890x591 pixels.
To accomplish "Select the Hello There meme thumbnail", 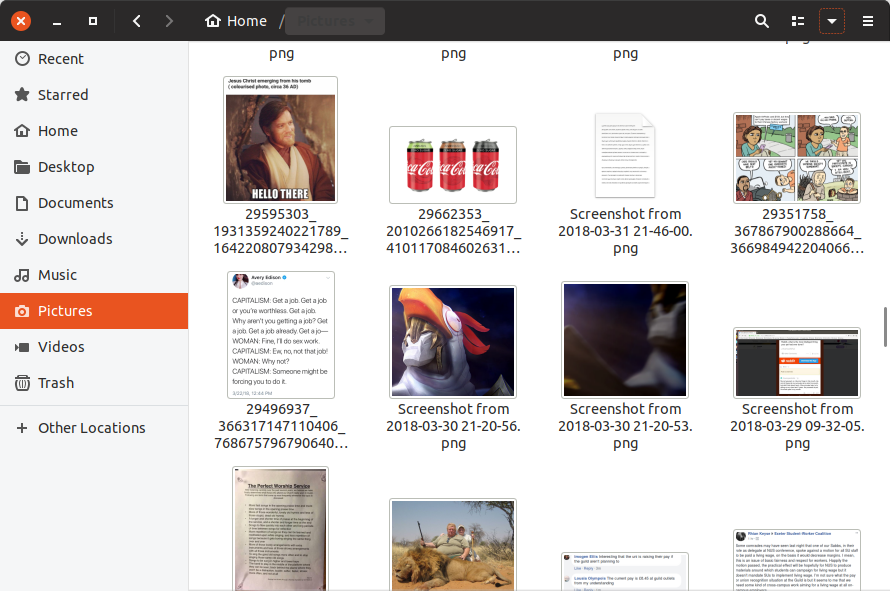I will click(x=280, y=140).
